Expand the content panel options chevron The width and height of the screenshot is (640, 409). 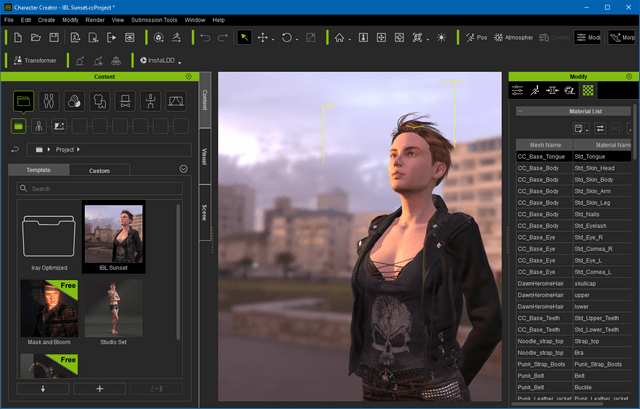pyautogui.click(x=183, y=170)
